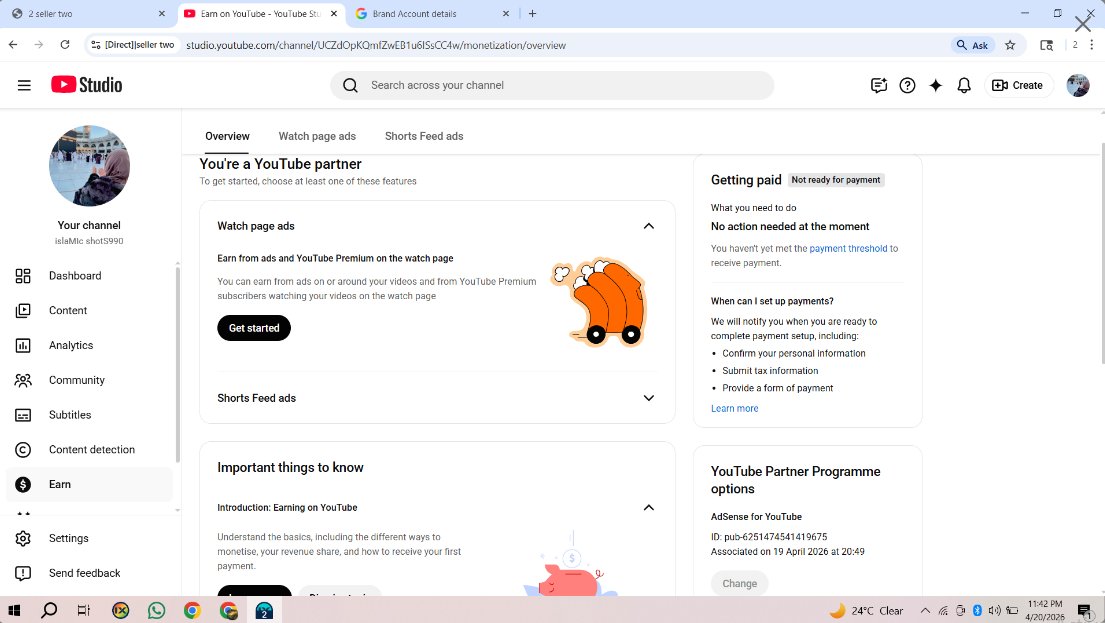Image resolution: width=1105 pixels, height=623 pixels.
Task: Open Dashboard in the sidebar
Action: coord(89,276)
